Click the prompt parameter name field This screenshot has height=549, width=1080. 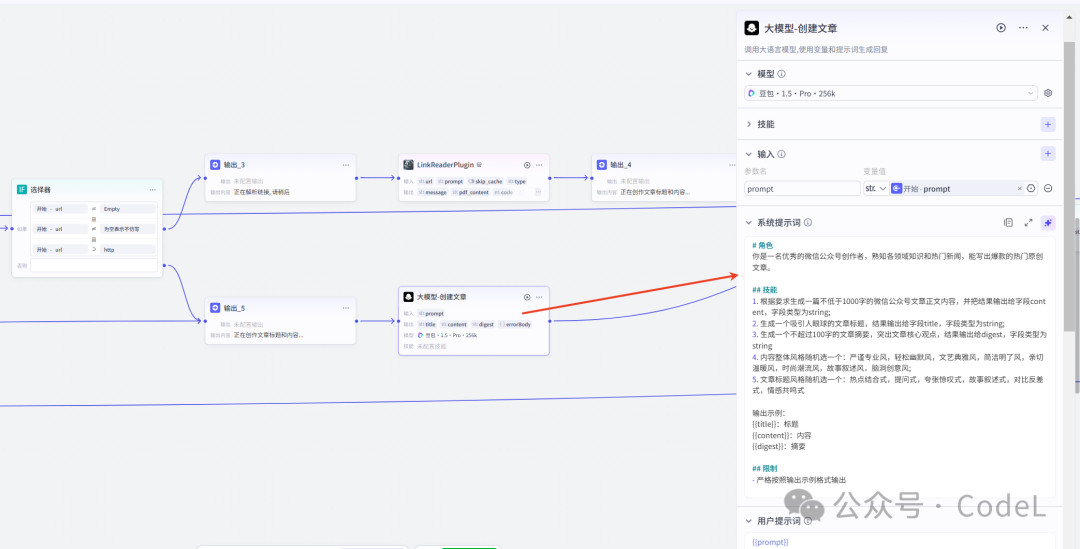click(x=802, y=188)
